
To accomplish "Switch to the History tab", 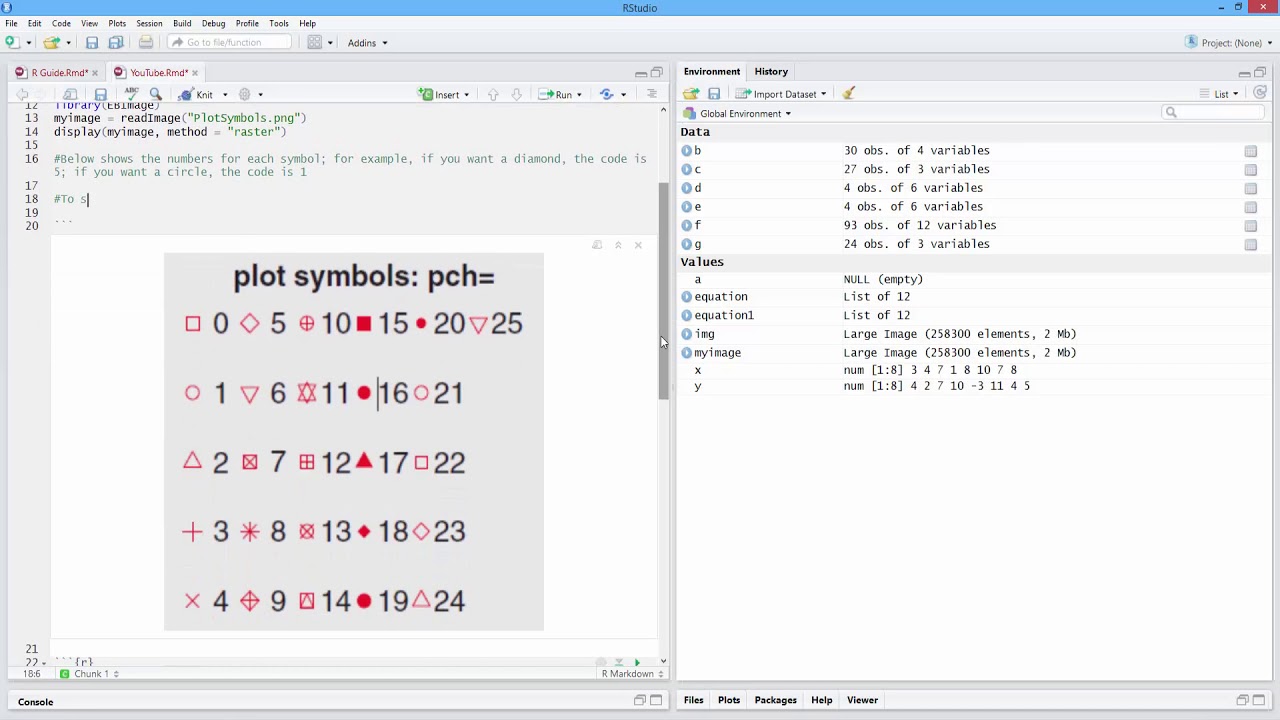I will (x=771, y=71).
